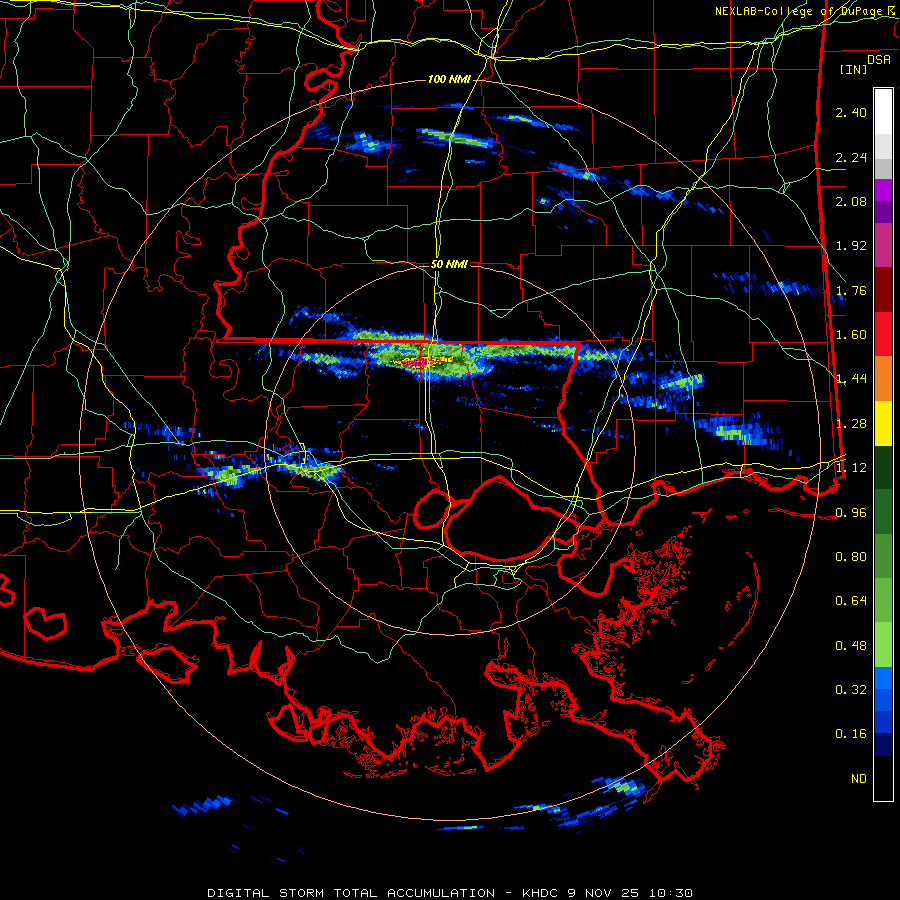Click the 1.76 scale value
The image size is (900, 900).
851,291
